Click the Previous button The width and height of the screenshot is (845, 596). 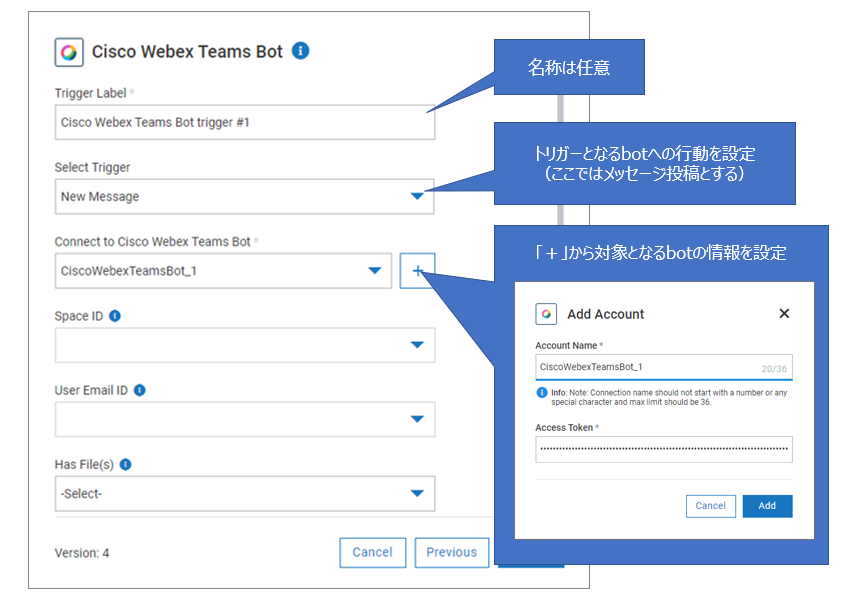tap(451, 552)
